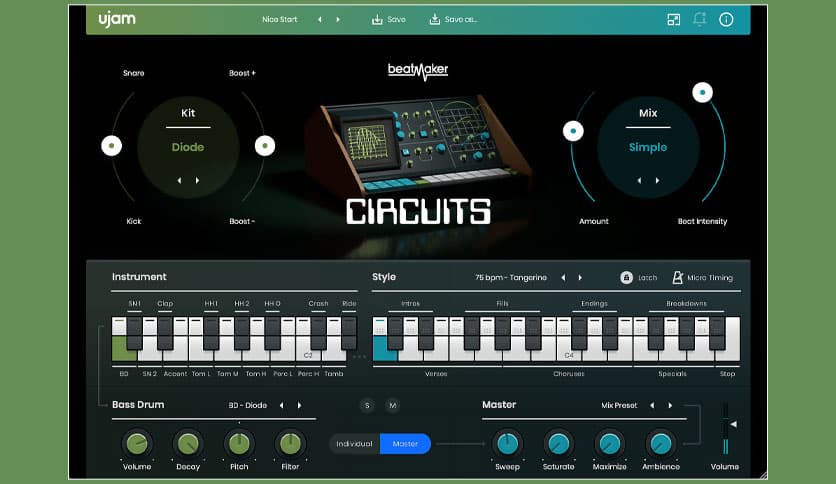Click the Simple mix name
This screenshot has height=484, width=836.
[648, 147]
